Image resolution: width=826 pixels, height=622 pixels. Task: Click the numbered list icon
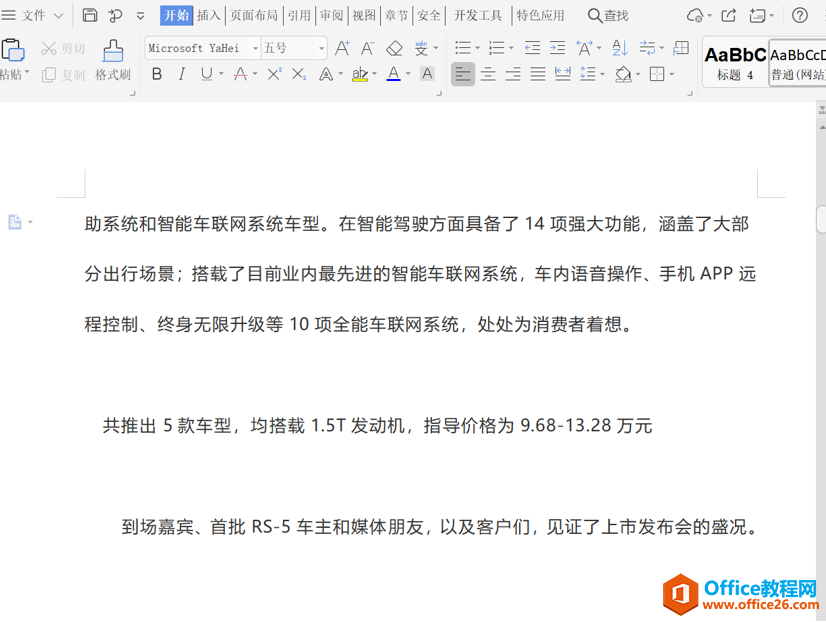pyautogui.click(x=496, y=48)
